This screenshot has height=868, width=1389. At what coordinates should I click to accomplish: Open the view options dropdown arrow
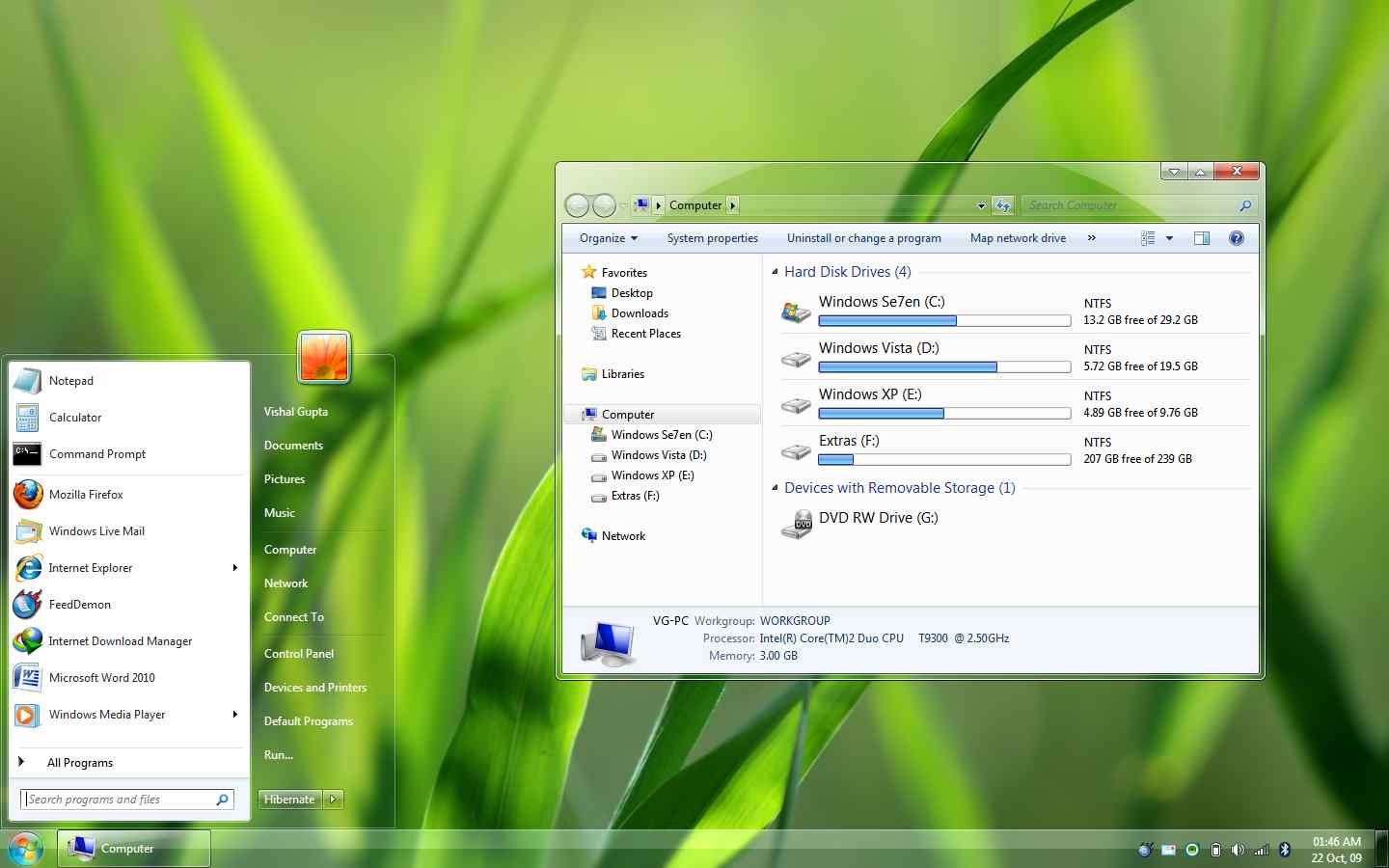pos(1169,238)
